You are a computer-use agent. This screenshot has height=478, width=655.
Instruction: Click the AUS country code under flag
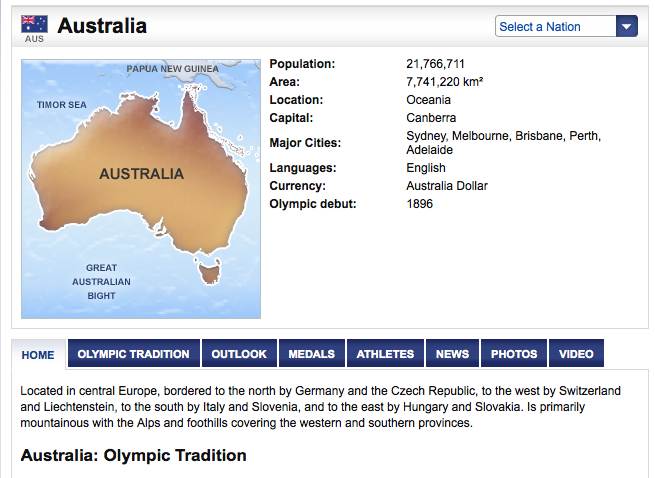34,40
